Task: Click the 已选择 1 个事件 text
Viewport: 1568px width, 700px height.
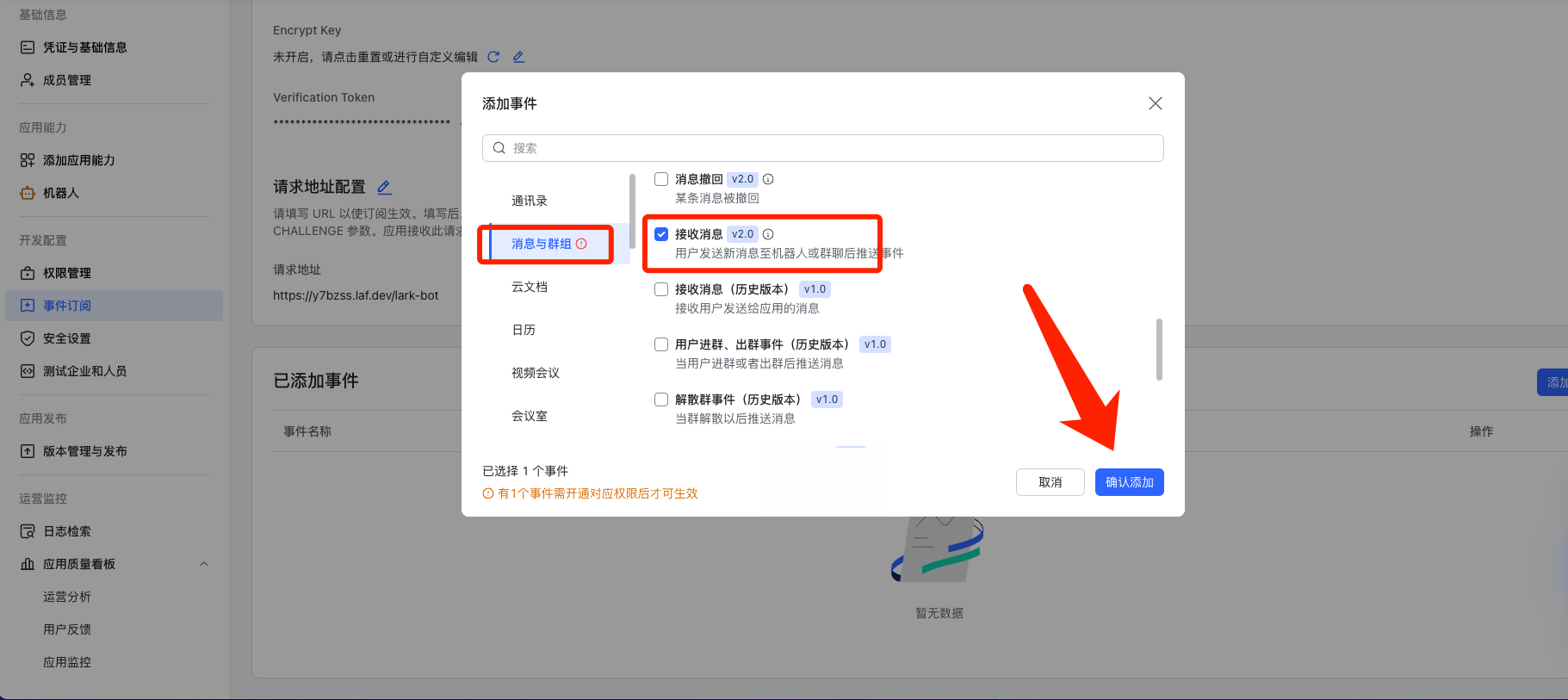Action: click(x=525, y=471)
